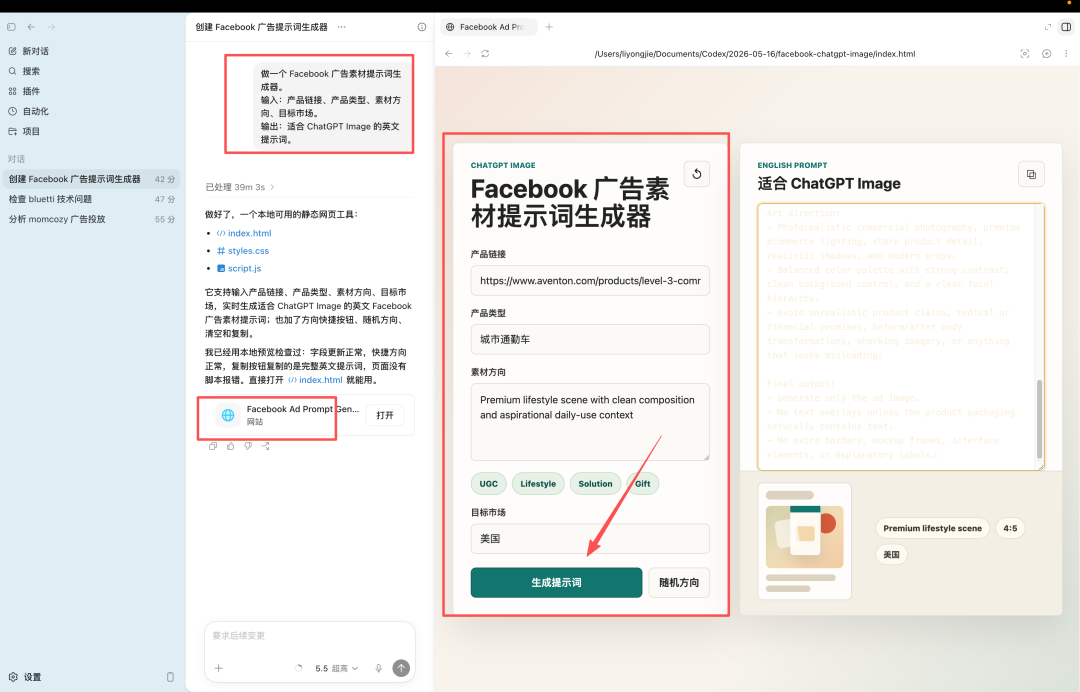Select conversation 检查 bluetti 技术问题
The height and width of the screenshot is (692, 1080).
91,199
